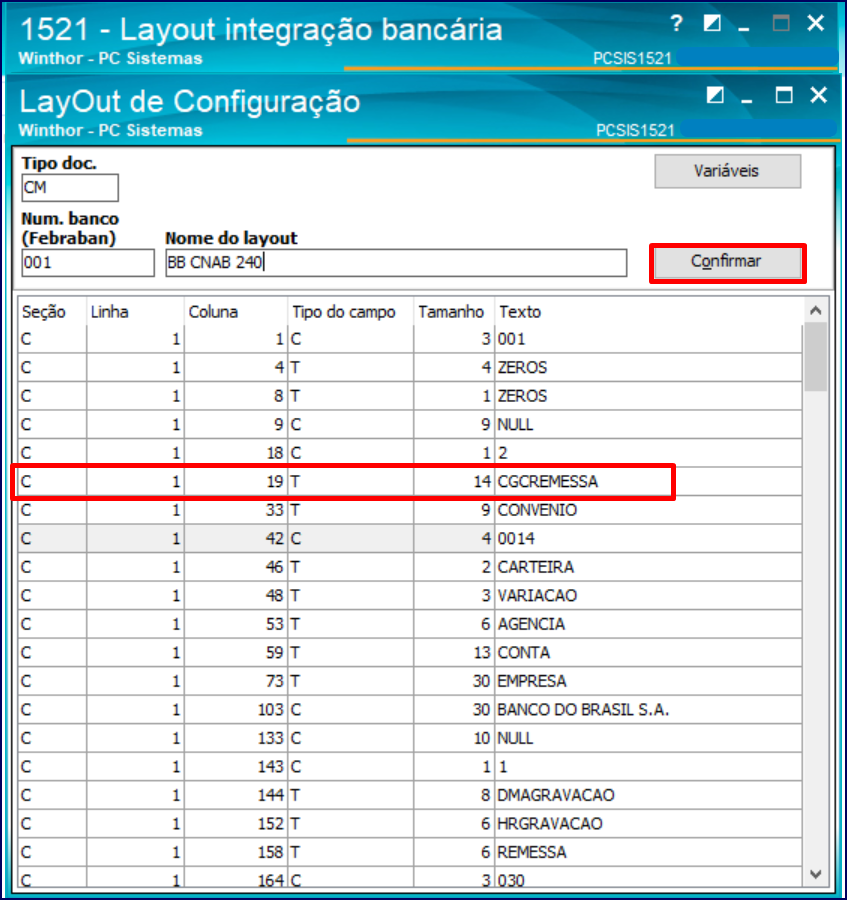Screen dimensions: 847x900
Task: Click the Tamanho cell with value 10
Action: point(453,738)
